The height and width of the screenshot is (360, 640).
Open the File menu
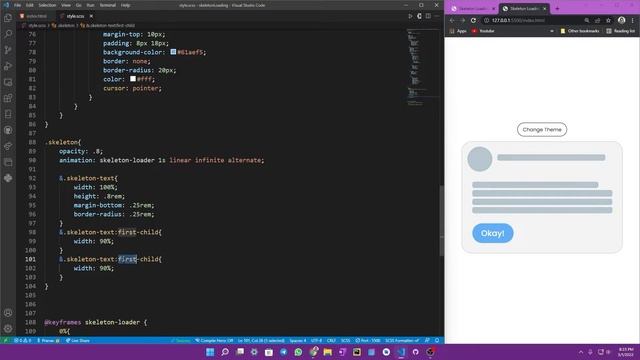tap(17, 5)
